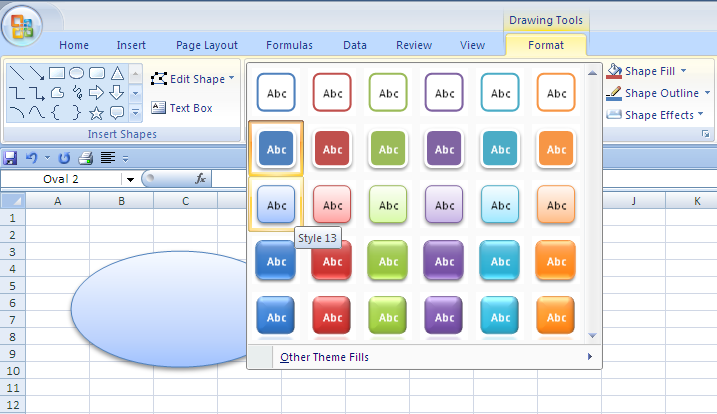This screenshot has width=717, height=414.
Task: Expand the Shape Fill dropdown arrow
Action: tap(682, 71)
